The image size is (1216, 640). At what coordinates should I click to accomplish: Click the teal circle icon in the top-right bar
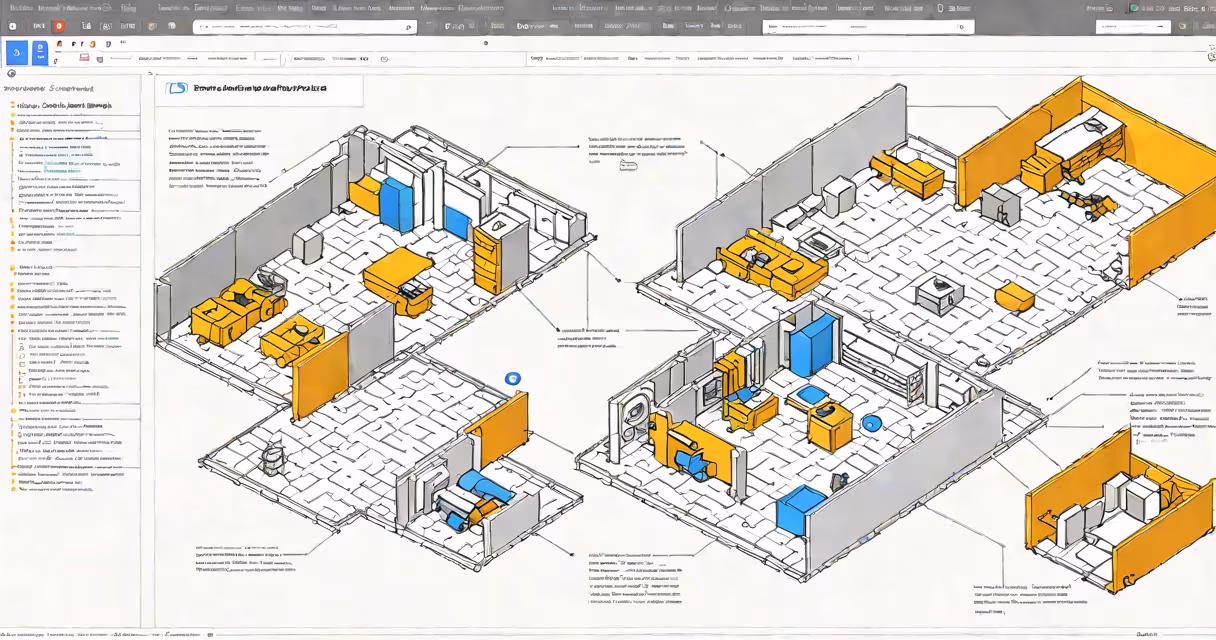click(1134, 8)
